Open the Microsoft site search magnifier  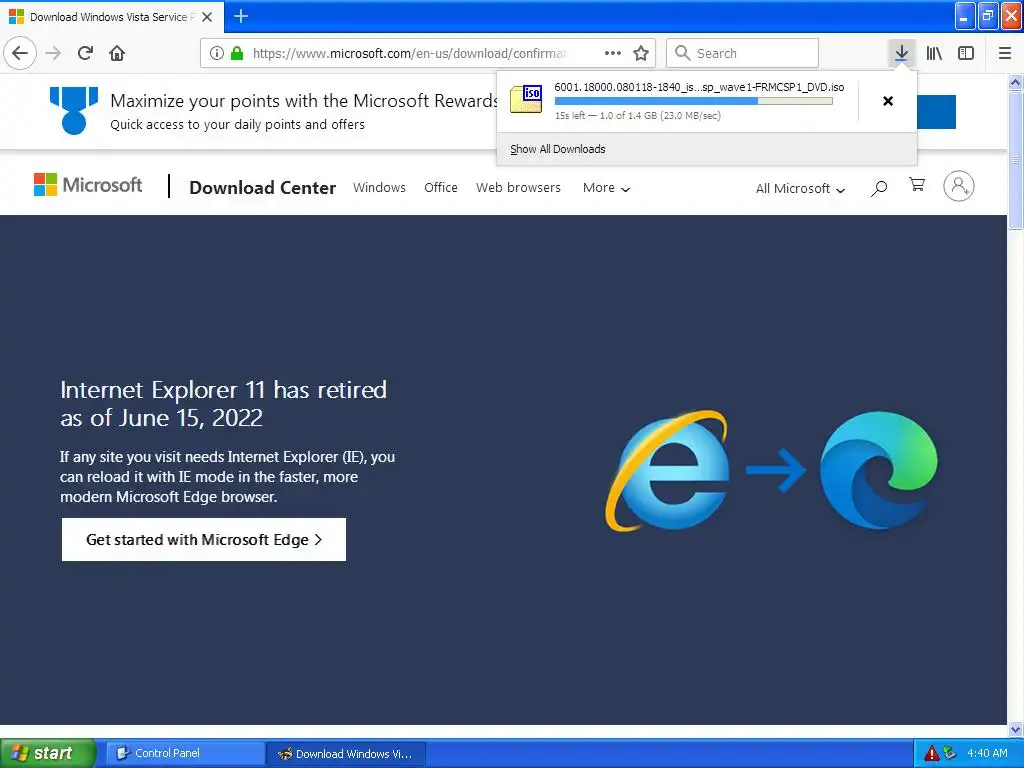click(879, 188)
